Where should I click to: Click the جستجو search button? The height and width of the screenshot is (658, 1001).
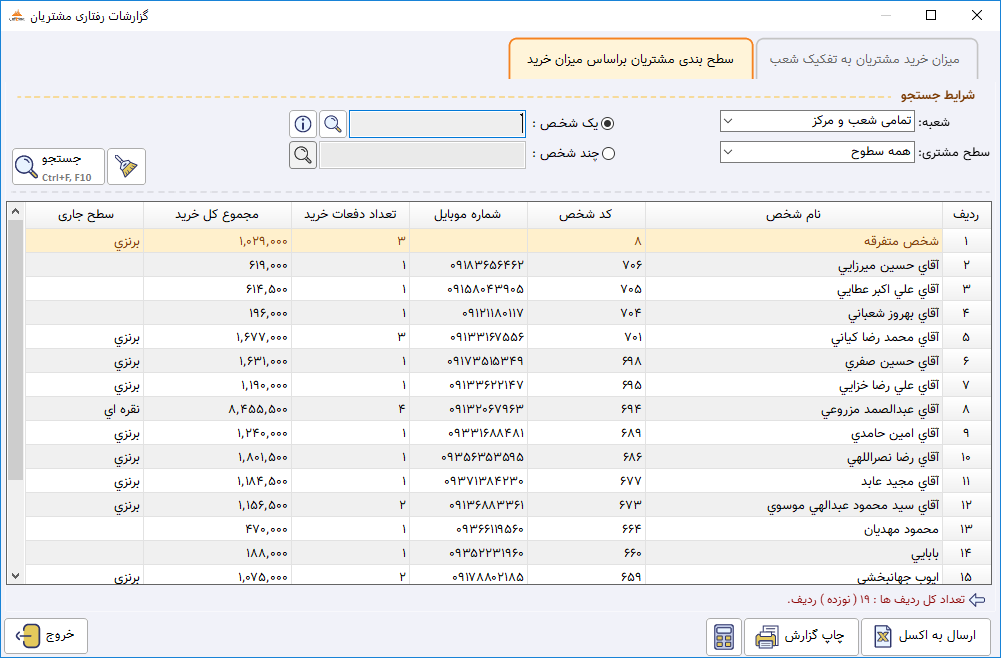coord(58,167)
